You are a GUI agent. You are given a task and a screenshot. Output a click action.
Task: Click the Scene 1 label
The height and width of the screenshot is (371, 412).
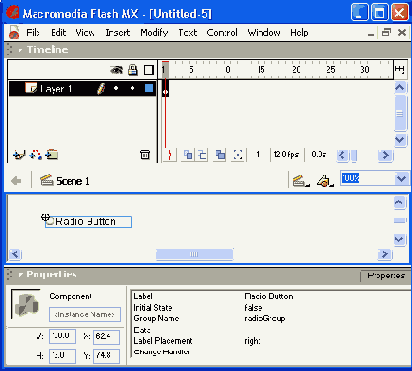[73, 181]
